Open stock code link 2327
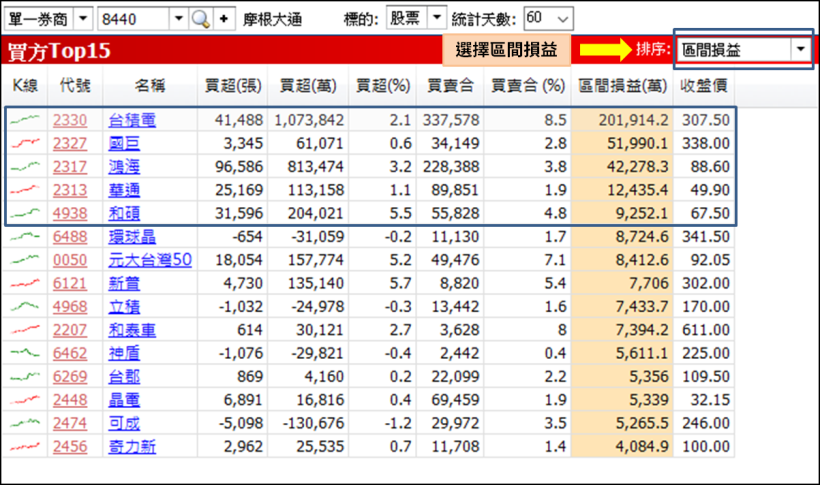This screenshot has width=820, height=485. click(70, 143)
